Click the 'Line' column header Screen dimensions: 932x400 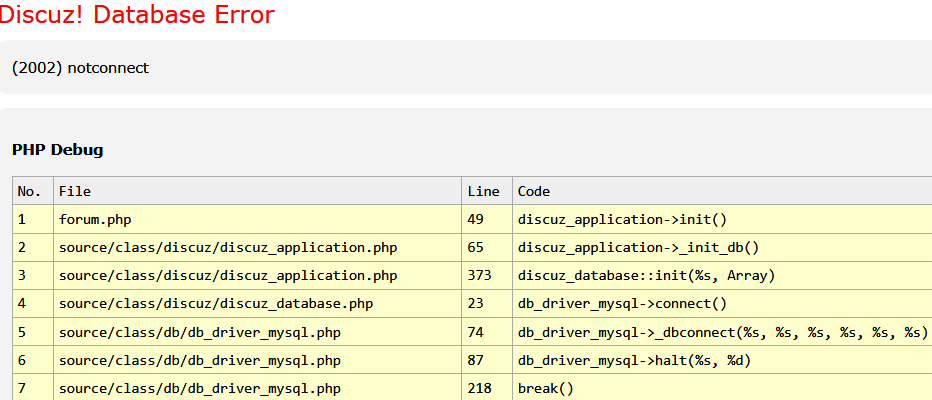tap(487, 191)
